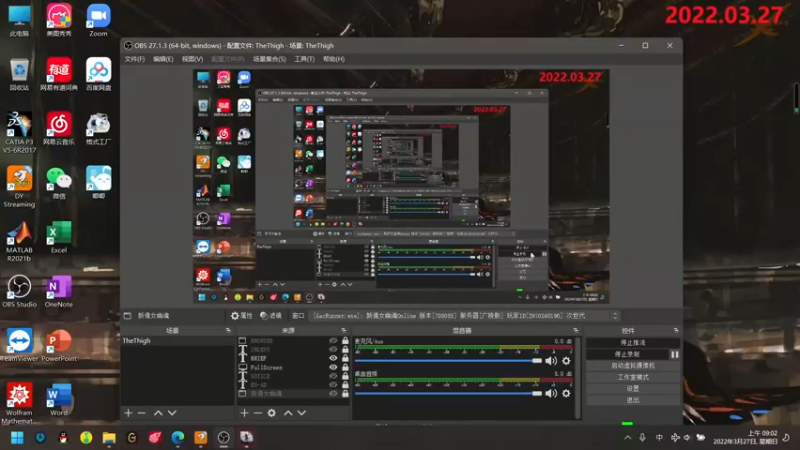
Task: Remove the selected scene using minus icon
Action: point(142,413)
